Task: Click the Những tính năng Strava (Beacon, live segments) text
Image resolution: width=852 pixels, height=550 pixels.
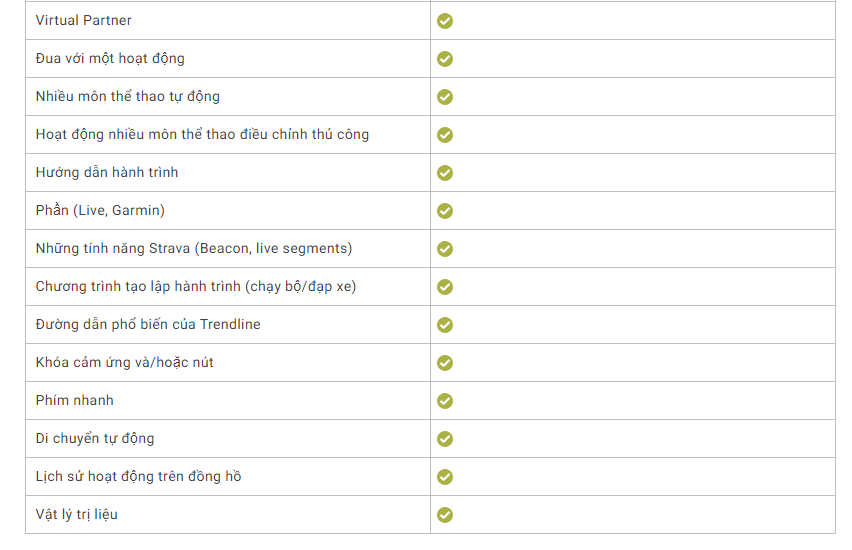Action: (x=194, y=248)
